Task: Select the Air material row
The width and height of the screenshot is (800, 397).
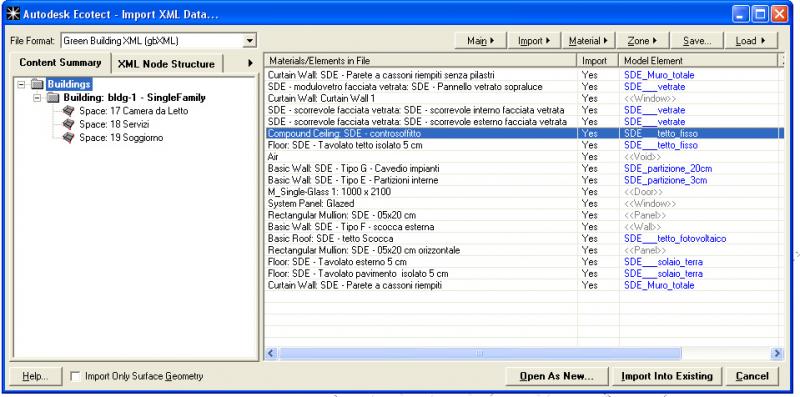Action: pos(524,157)
